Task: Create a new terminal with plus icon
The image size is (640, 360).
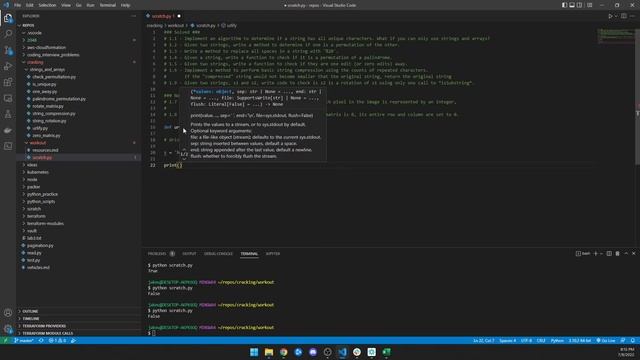Action: (x=596, y=253)
